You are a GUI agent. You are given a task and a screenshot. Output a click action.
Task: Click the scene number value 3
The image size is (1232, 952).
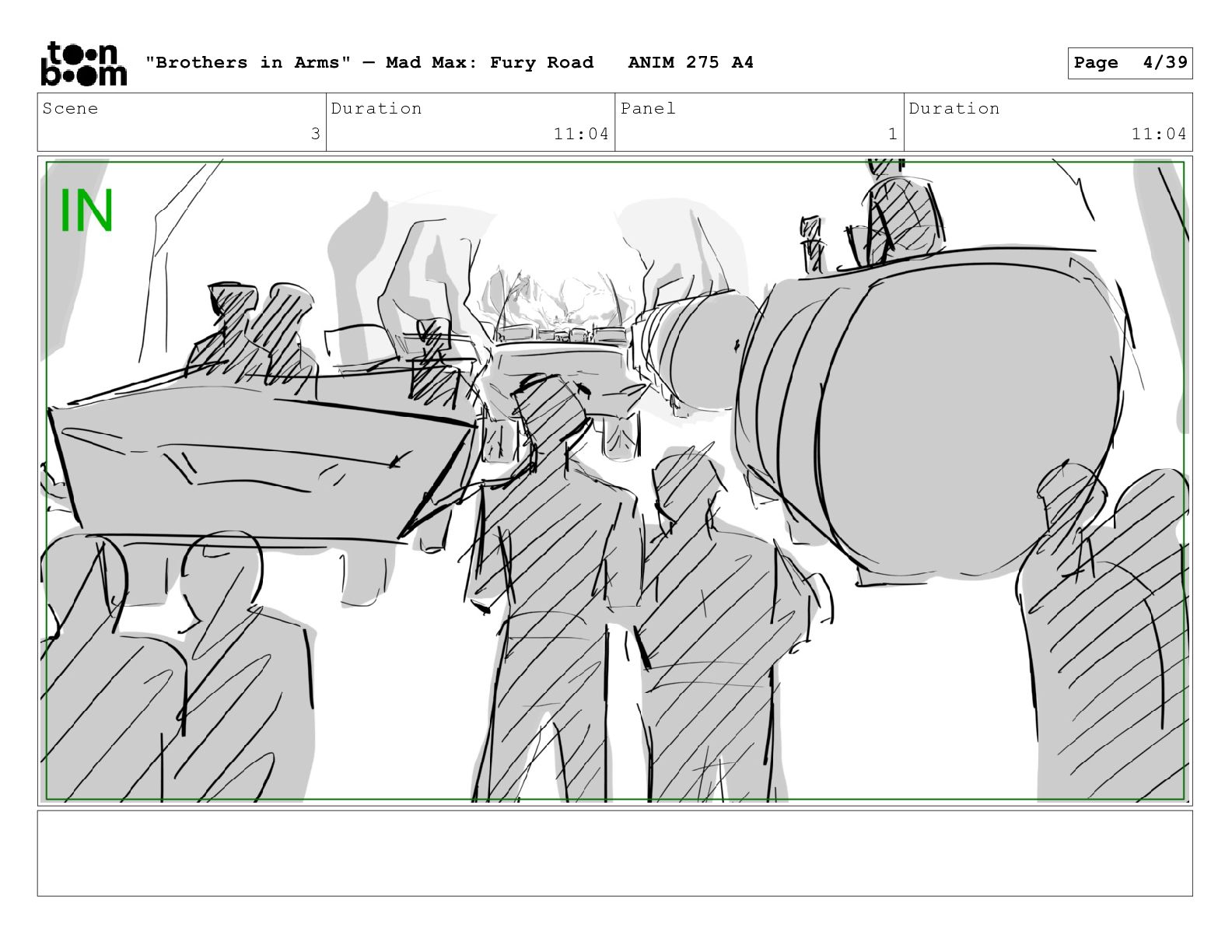(315, 134)
